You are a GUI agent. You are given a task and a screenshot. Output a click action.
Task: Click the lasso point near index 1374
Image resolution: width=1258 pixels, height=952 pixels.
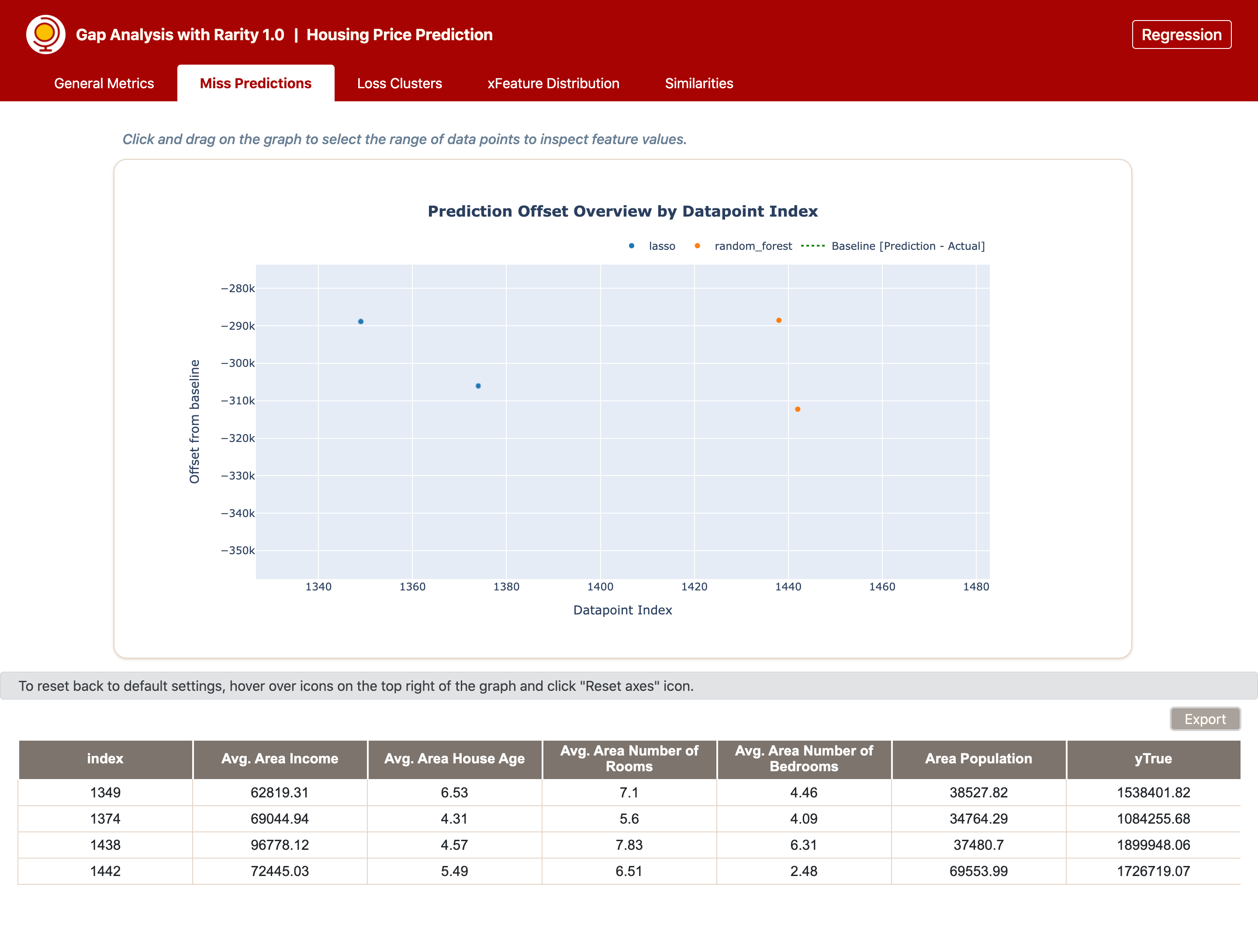tap(478, 386)
